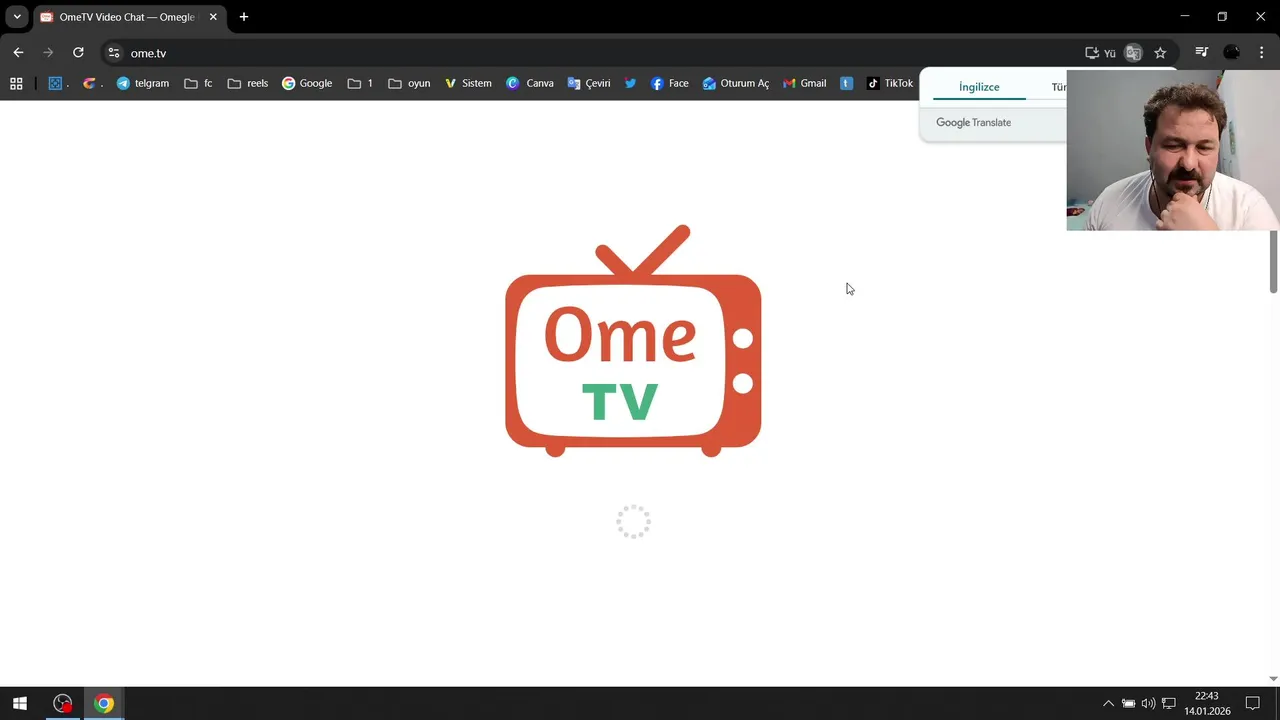Select the İngilizce translate tab
This screenshot has width=1280, height=720.
[979, 87]
